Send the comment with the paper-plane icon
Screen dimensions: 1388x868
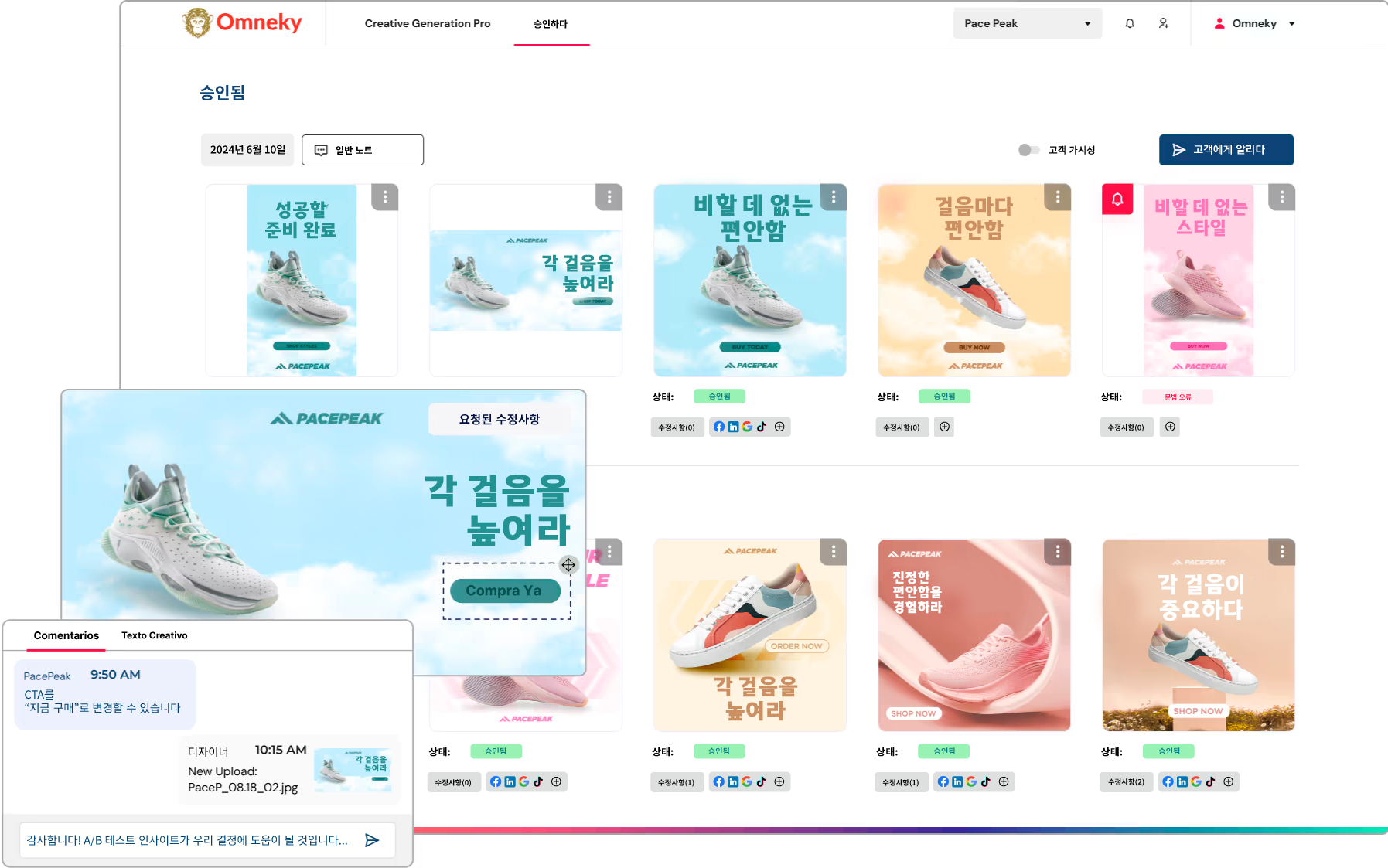coord(372,840)
